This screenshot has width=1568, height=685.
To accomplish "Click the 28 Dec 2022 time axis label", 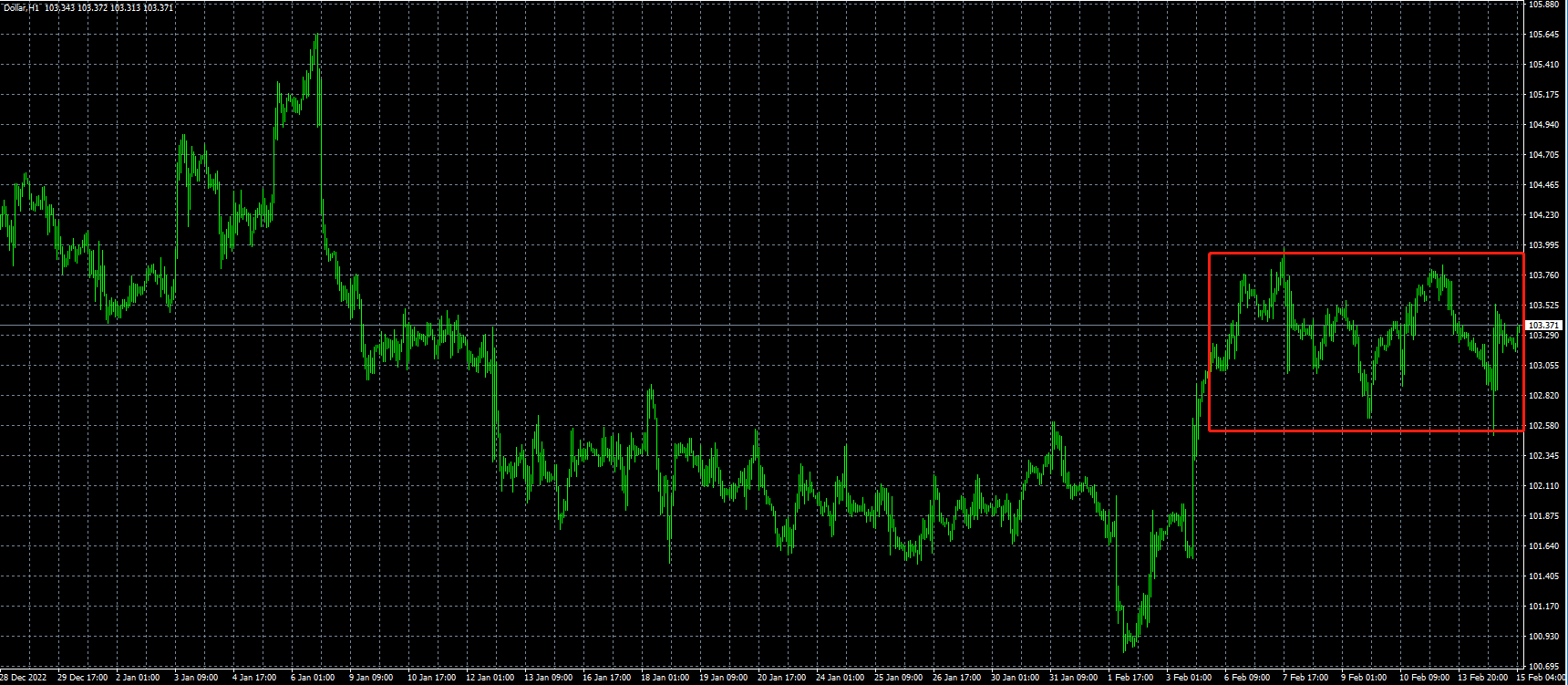I will pos(24,678).
